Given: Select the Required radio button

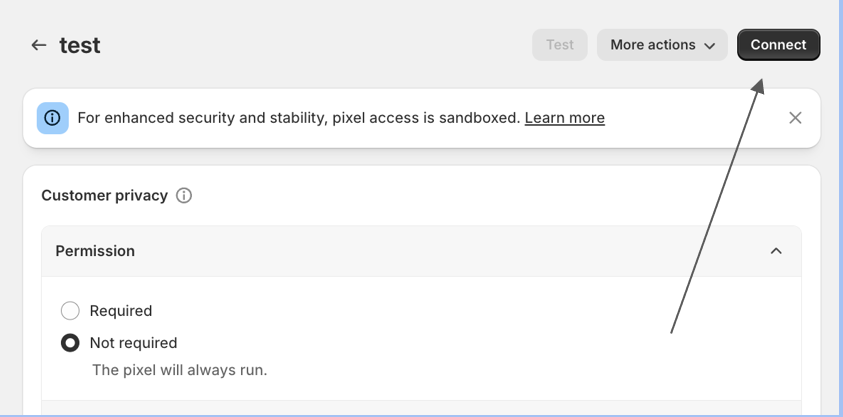Looking at the screenshot, I should pos(70,311).
